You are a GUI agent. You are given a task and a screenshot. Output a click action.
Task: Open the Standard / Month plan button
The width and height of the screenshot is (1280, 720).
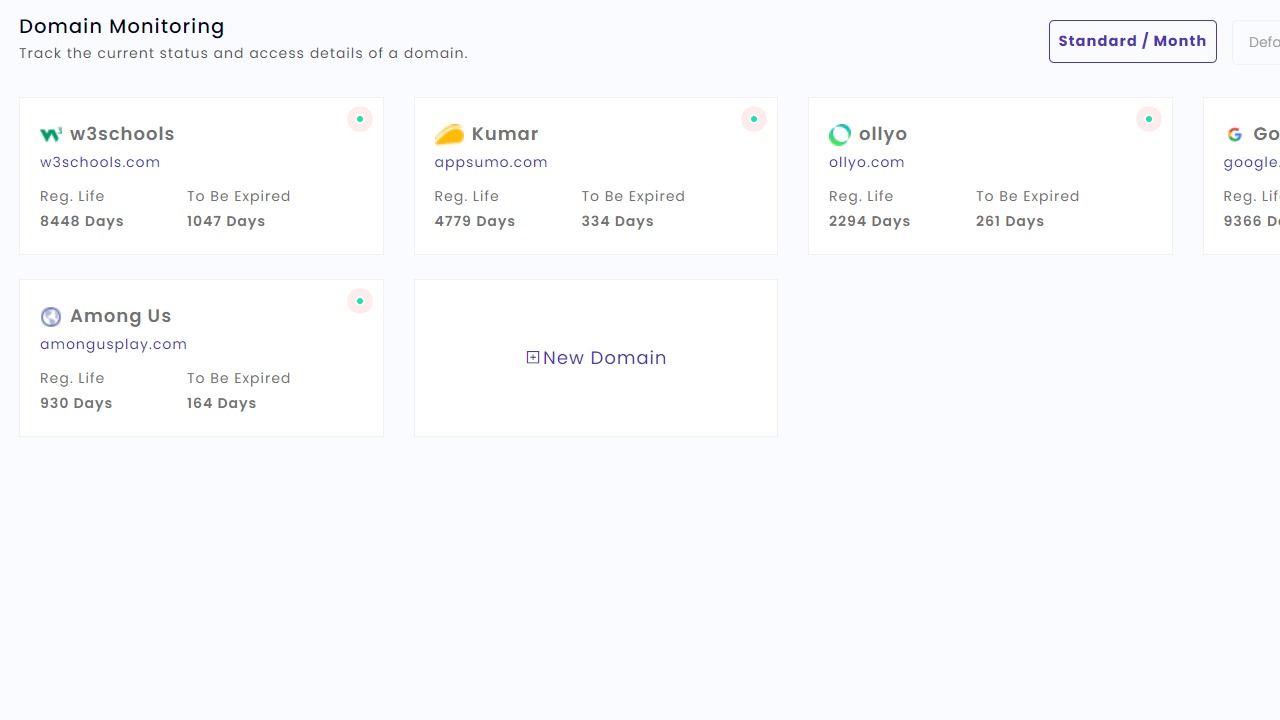(1132, 41)
